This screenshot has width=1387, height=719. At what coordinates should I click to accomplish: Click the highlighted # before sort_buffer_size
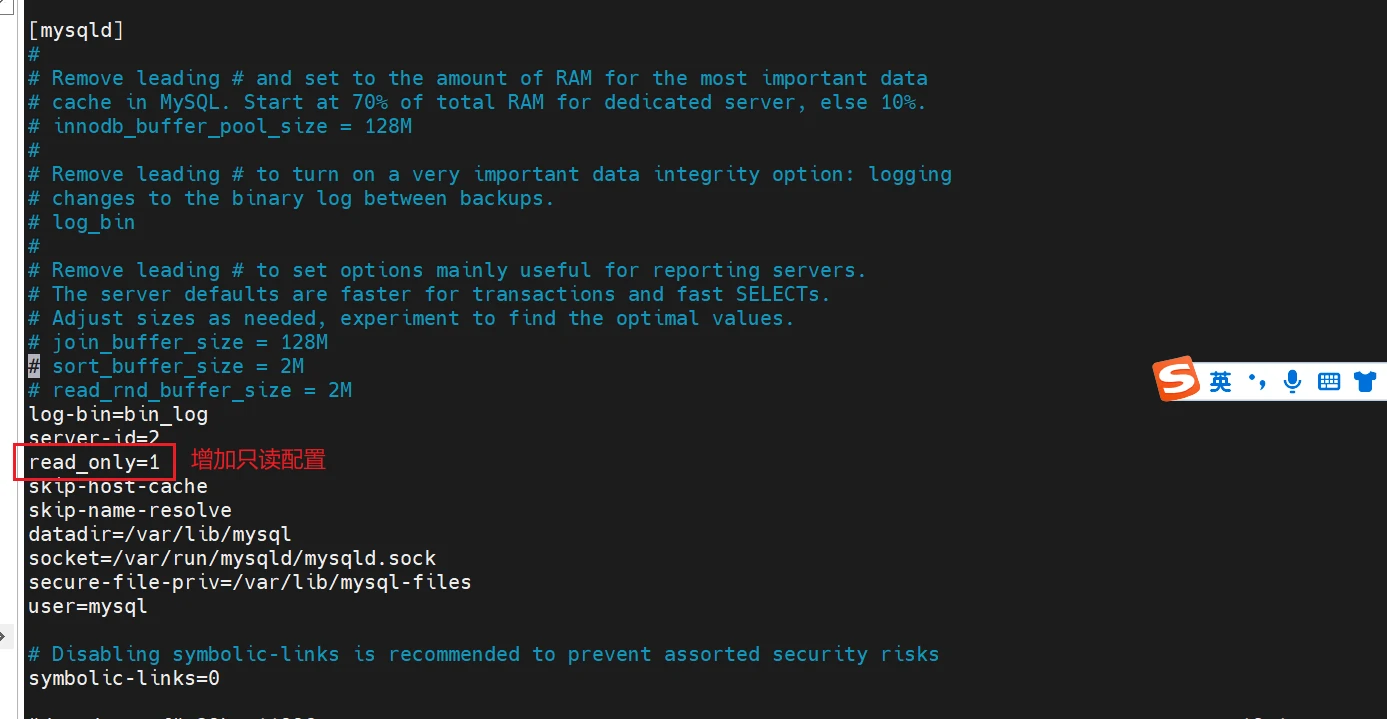point(34,366)
